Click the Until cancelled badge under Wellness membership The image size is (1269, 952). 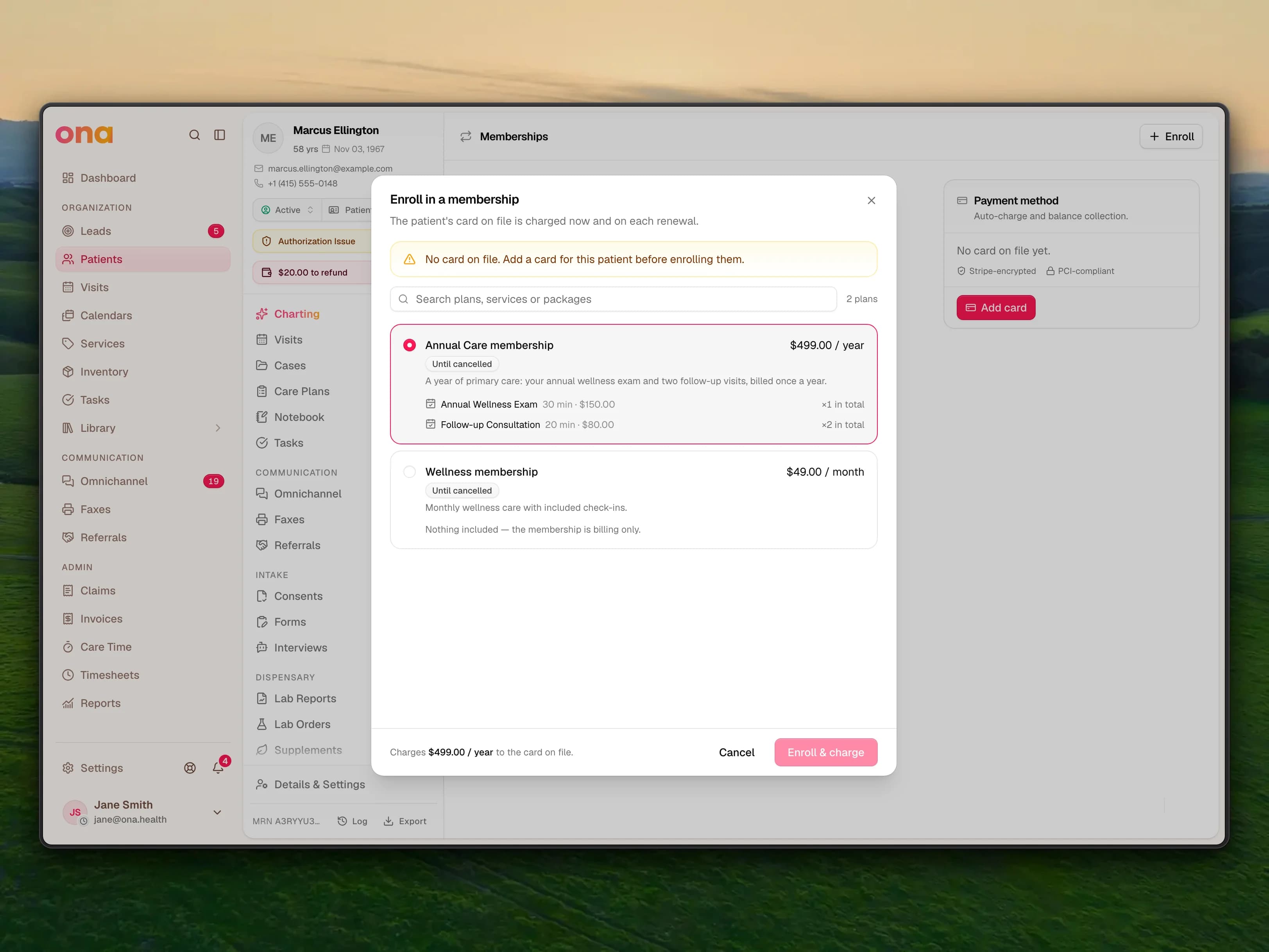[x=462, y=490]
